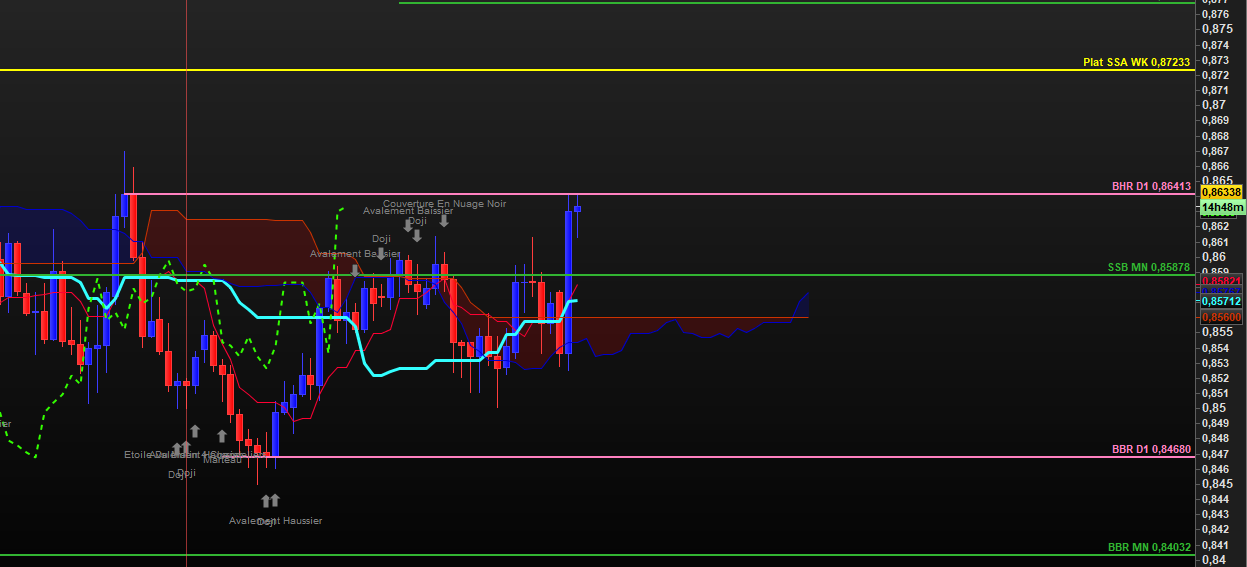Select the SSB MN 0,85878 label
1247x567 pixels.
pos(1149,267)
